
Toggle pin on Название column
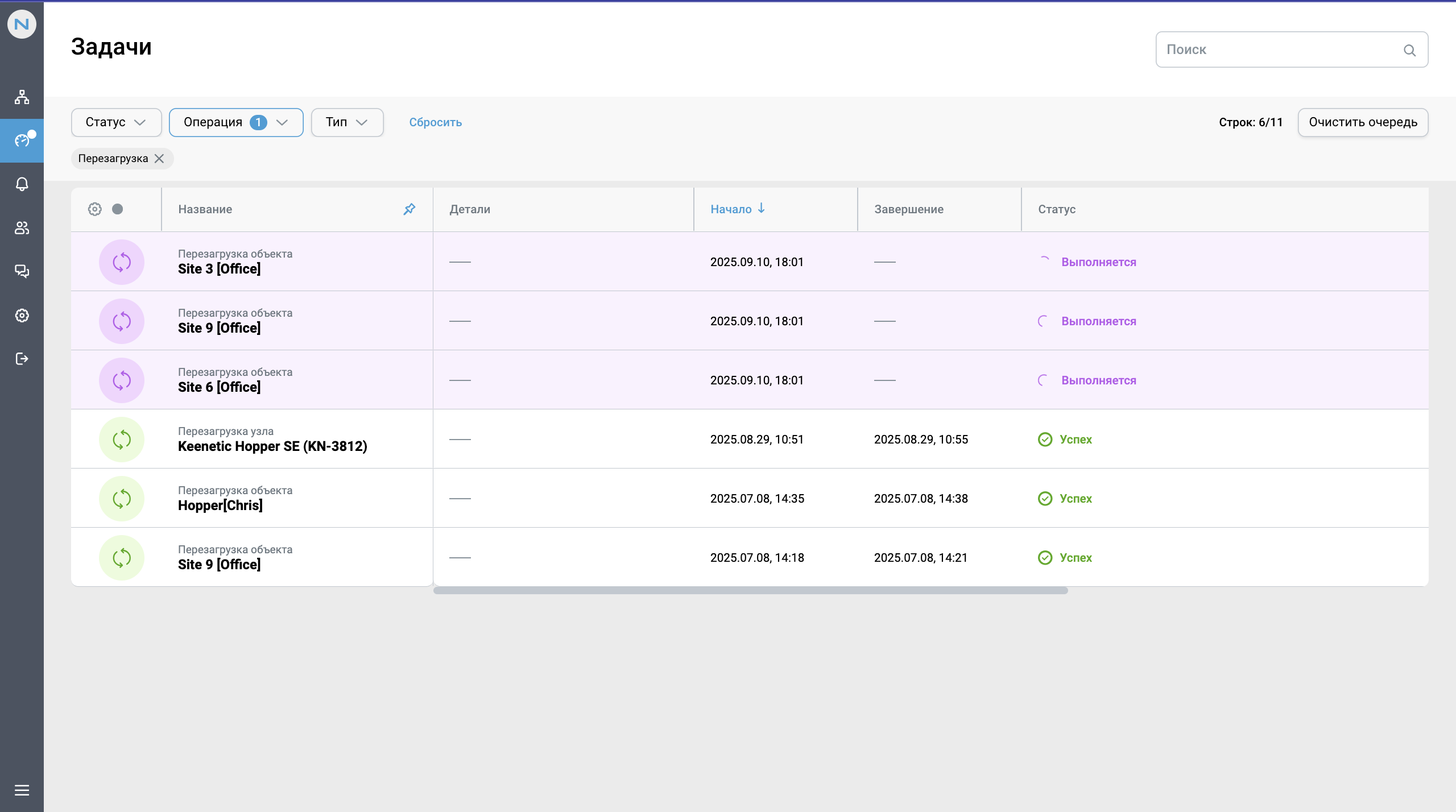(x=409, y=209)
